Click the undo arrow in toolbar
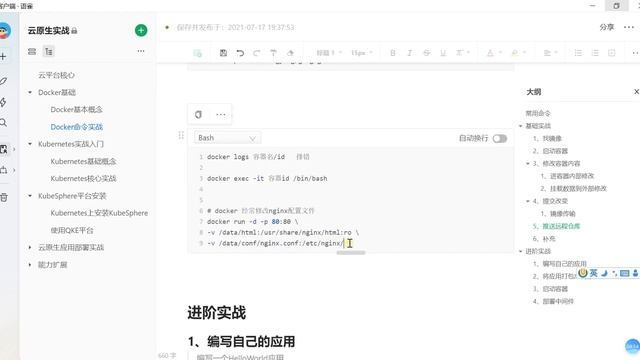640x360 pixels. pyautogui.click(x=240, y=53)
